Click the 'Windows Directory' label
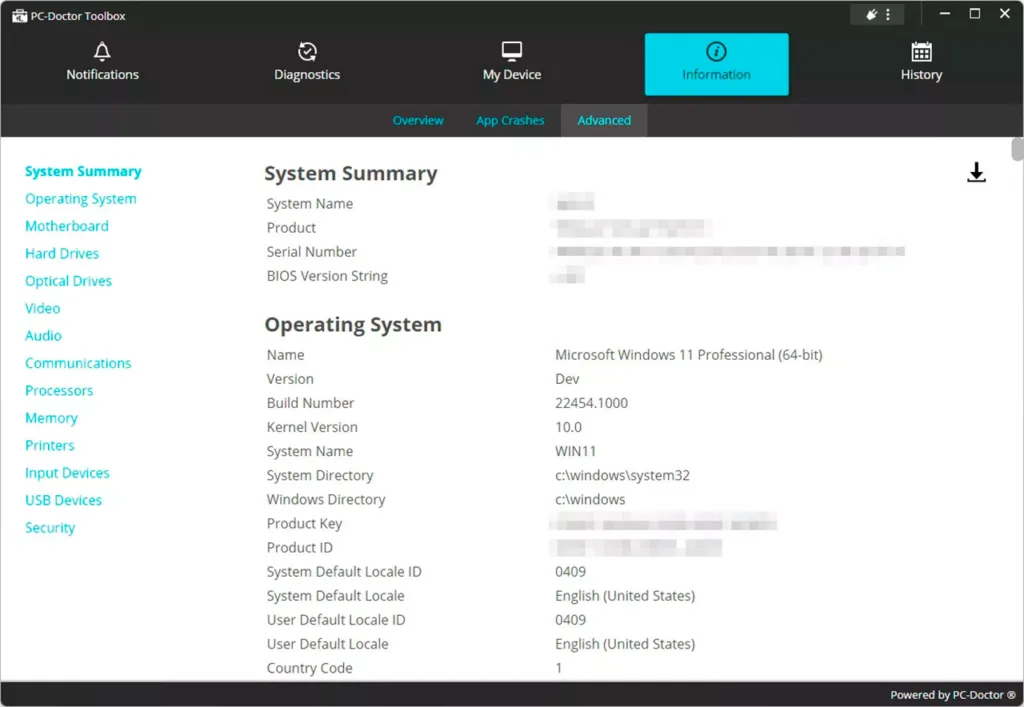1024x707 pixels. click(x=325, y=499)
